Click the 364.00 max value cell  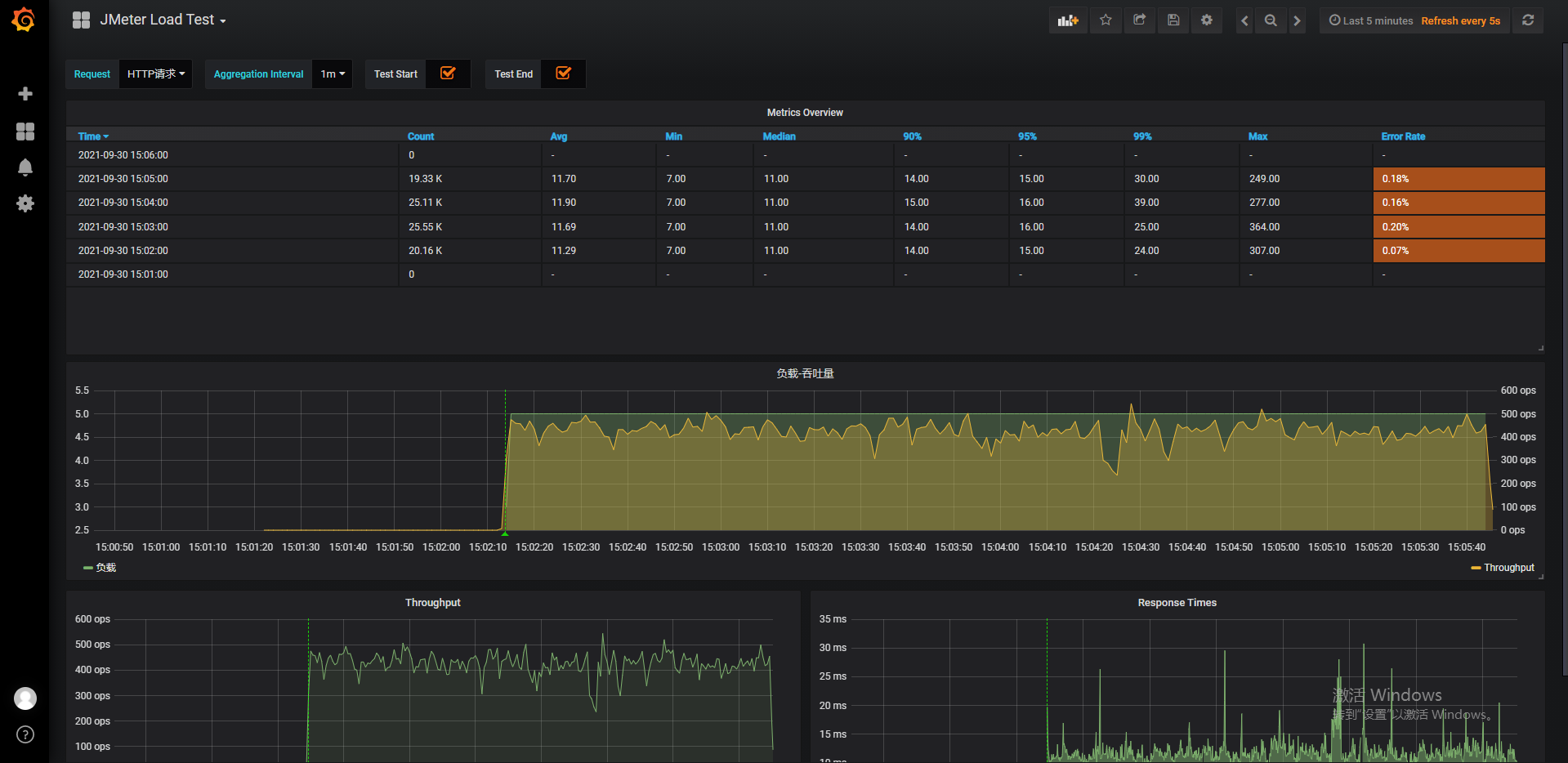(x=1305, y=227)
